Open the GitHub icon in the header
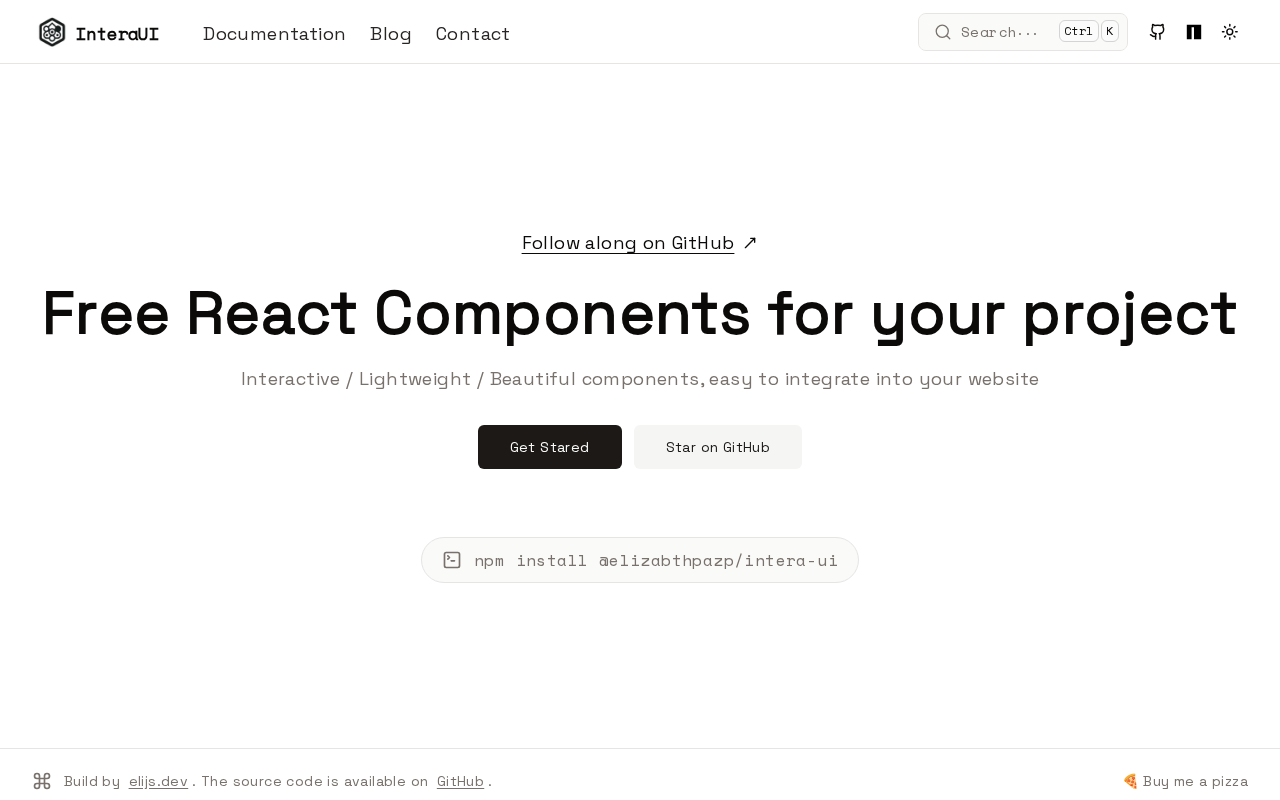Screen dimensions: 1280x800 (1157, 32)
